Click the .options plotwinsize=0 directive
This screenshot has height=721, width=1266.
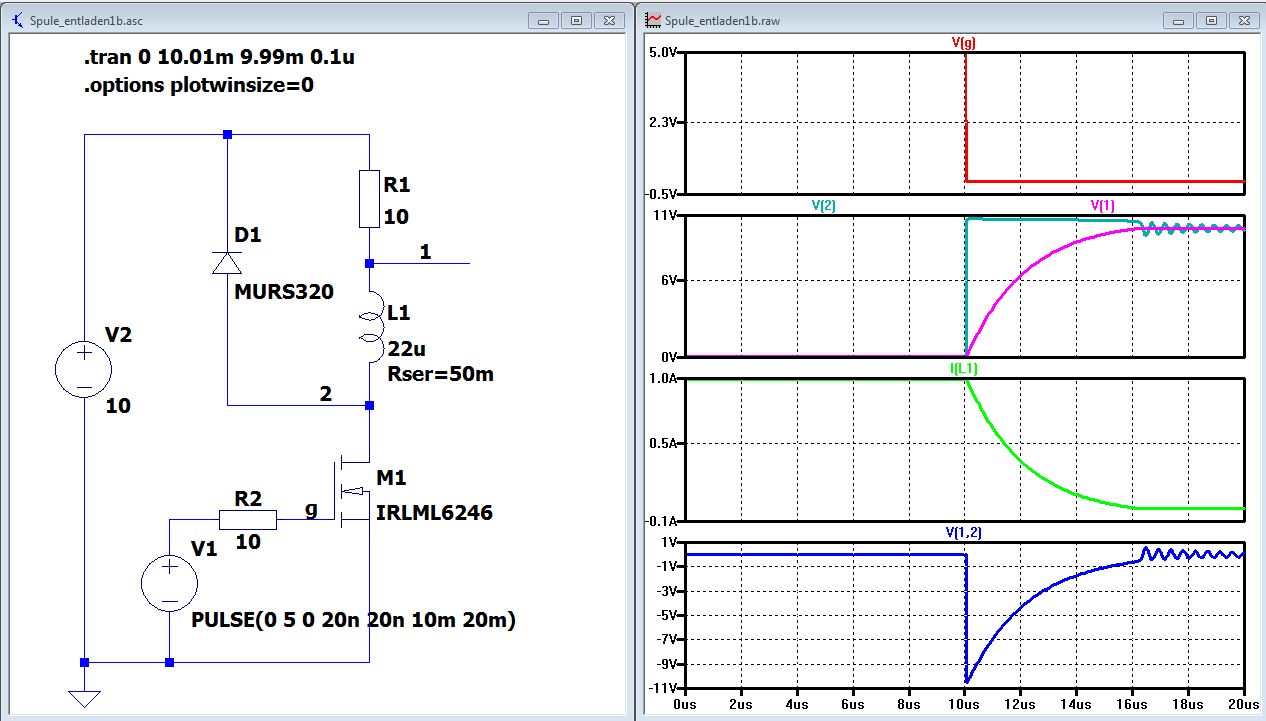click(x=199, y=85)
